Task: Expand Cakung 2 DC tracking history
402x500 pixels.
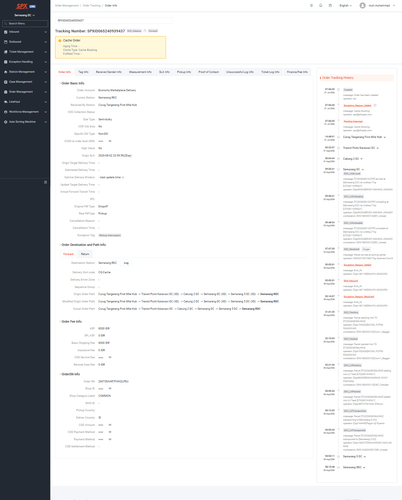Action: click(362, 159)
